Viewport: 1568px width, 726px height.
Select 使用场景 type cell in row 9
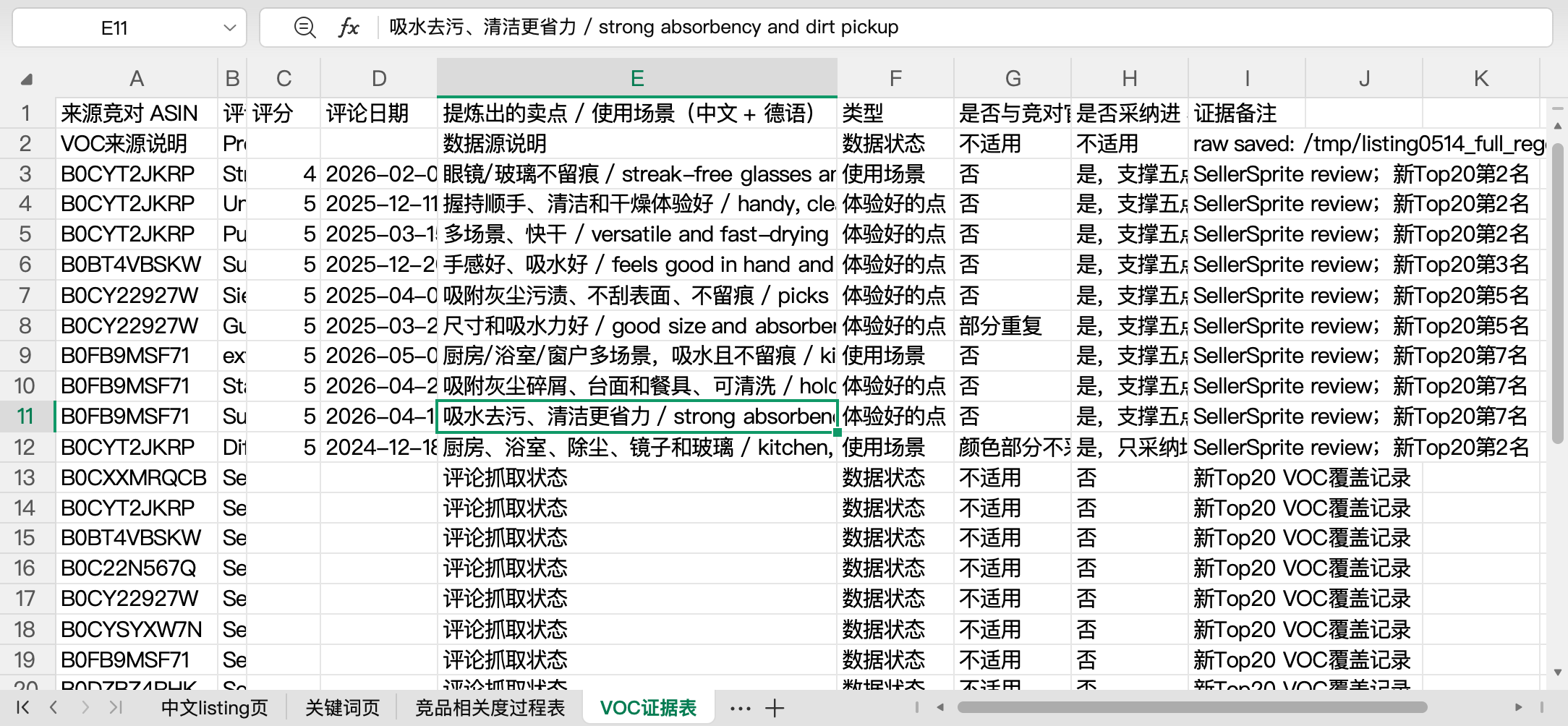[895, 356]
